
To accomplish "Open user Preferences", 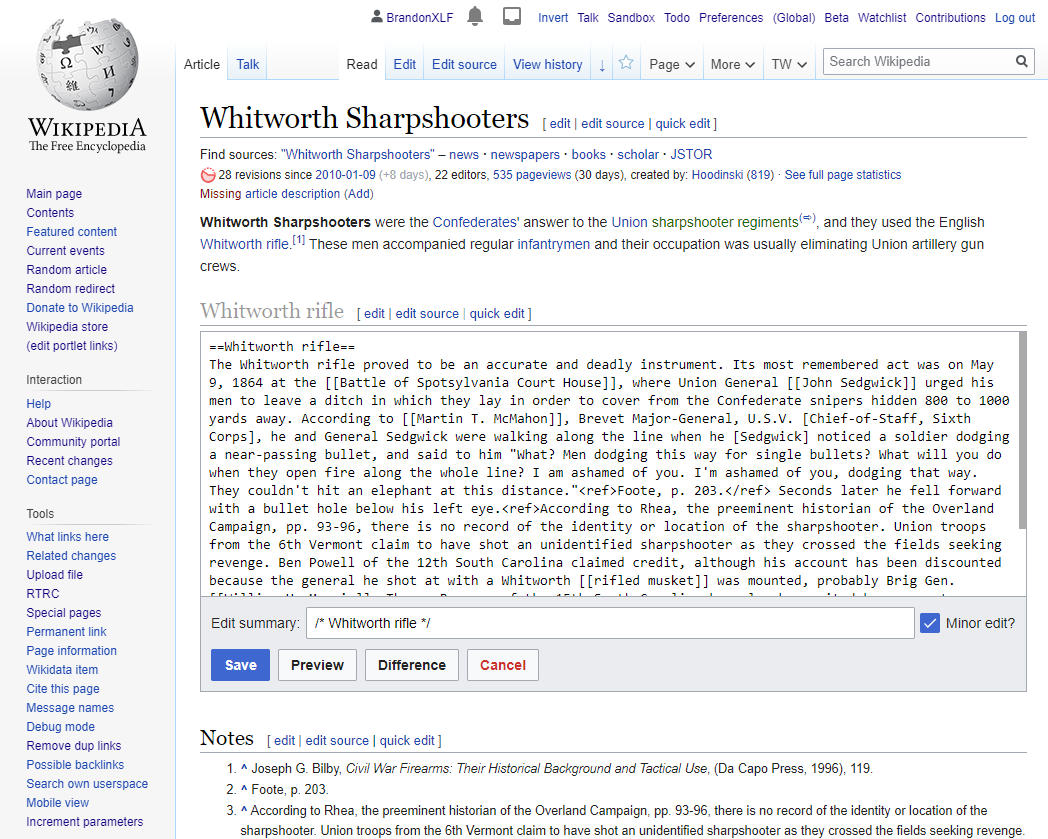I will 731,17.
